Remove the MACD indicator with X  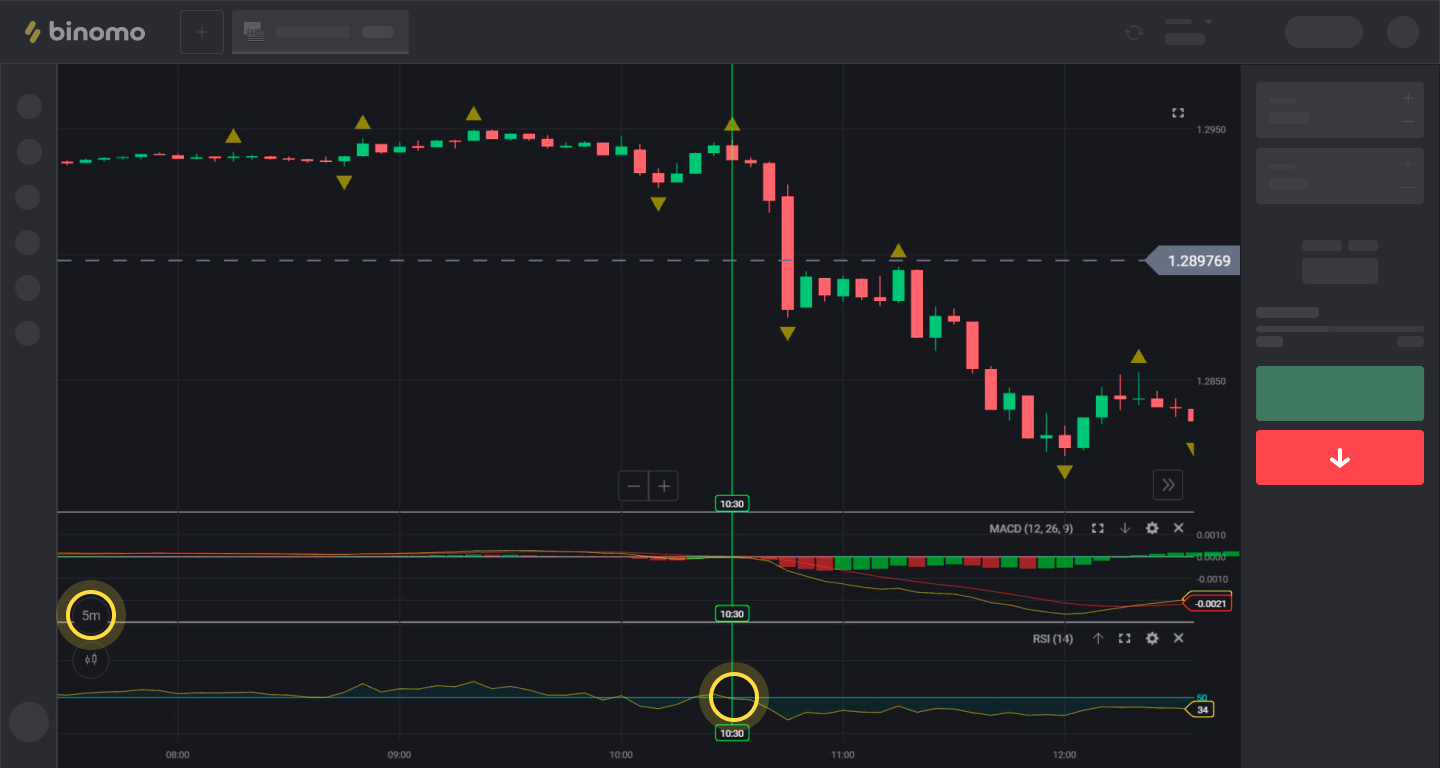1178,528
